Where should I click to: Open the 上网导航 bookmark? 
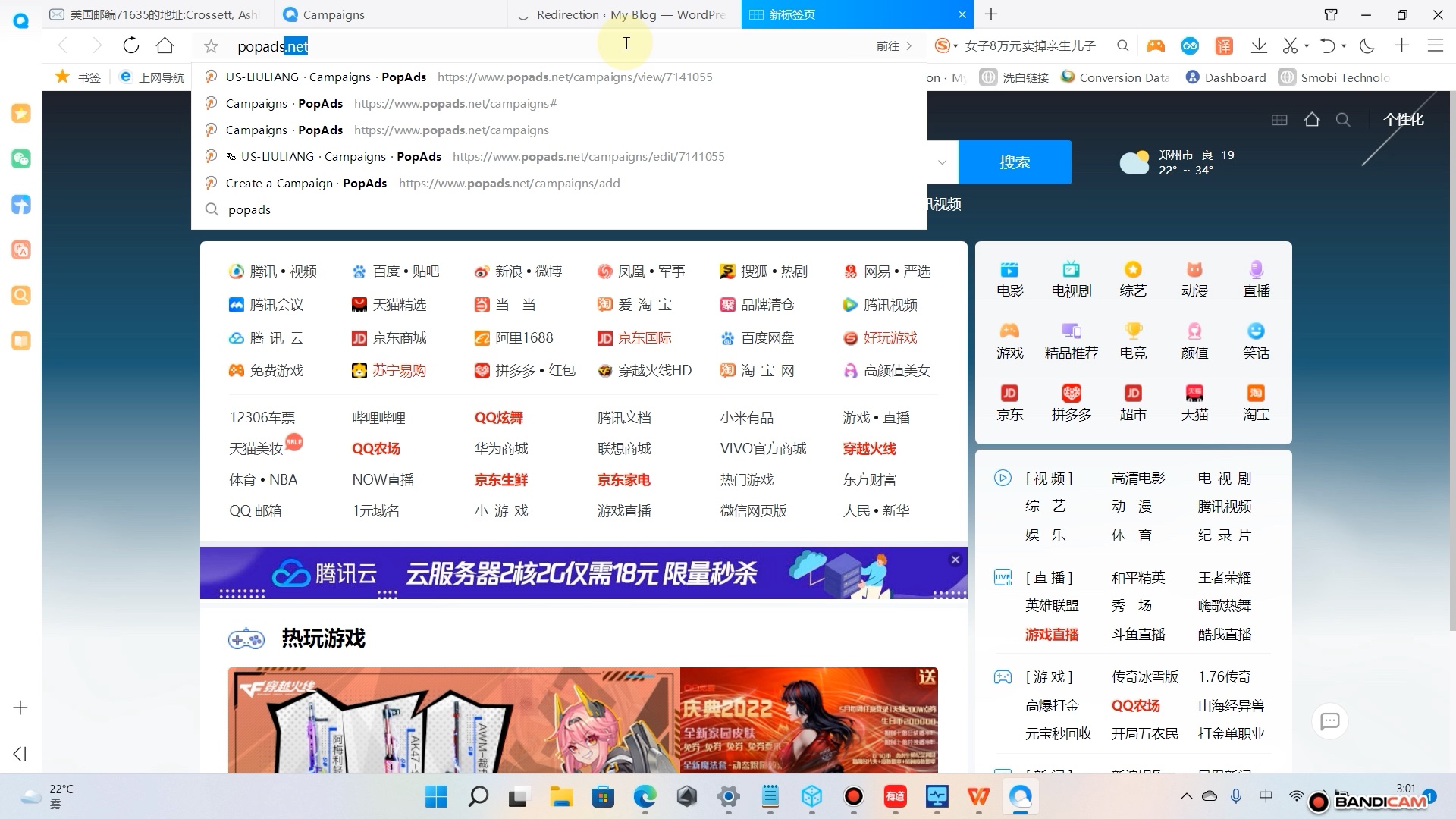tap(152, 77)
